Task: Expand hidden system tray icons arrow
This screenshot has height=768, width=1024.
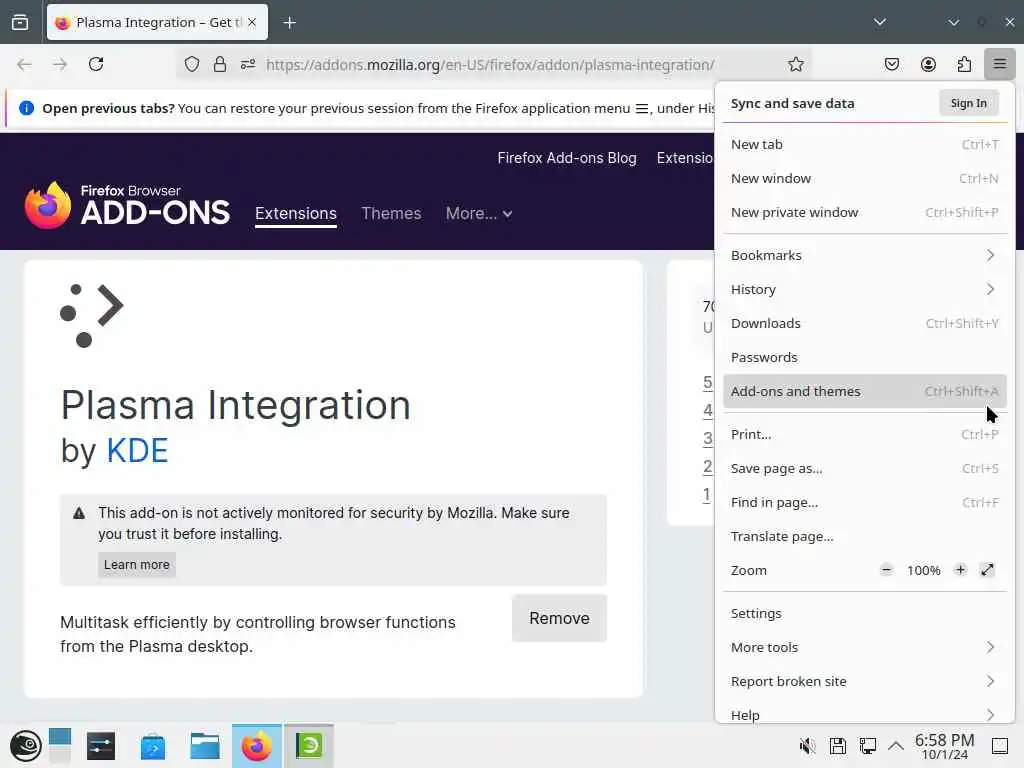Action: click(896, 746)
